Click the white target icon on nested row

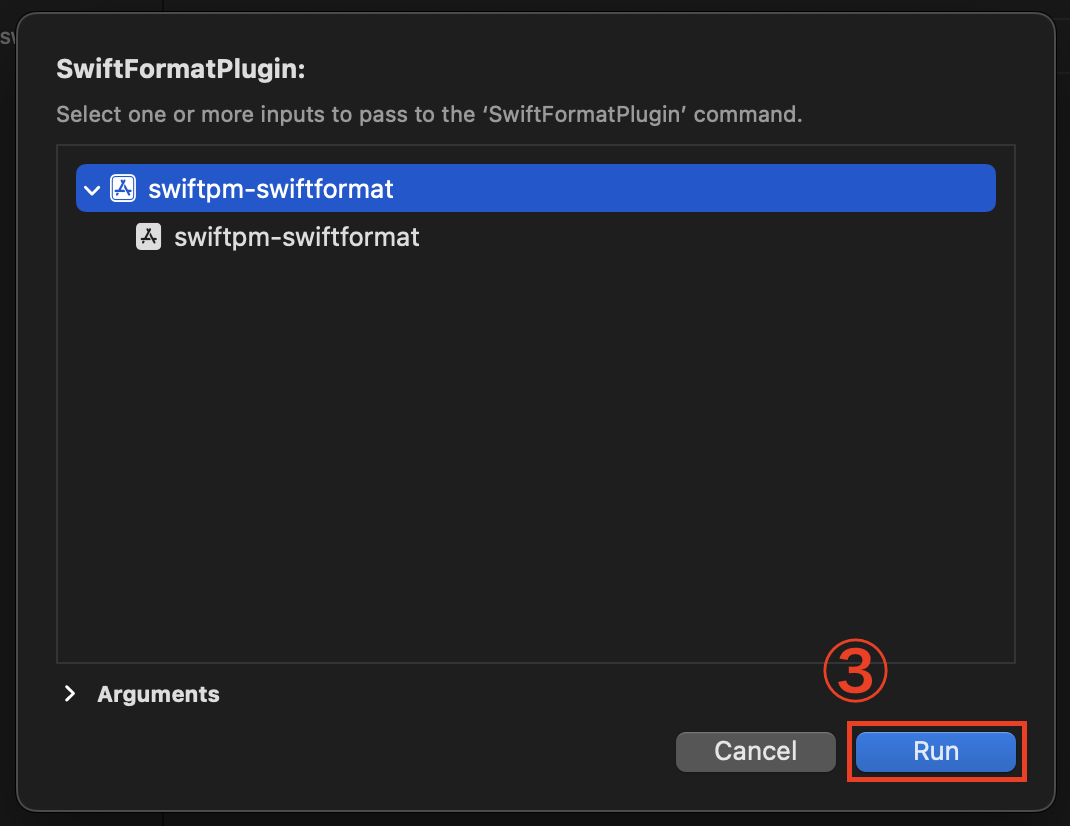point(149,237)
